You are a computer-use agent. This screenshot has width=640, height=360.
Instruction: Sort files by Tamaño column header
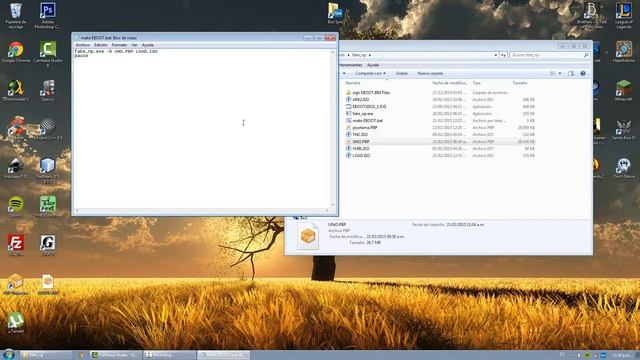click(x=520, y=83)
